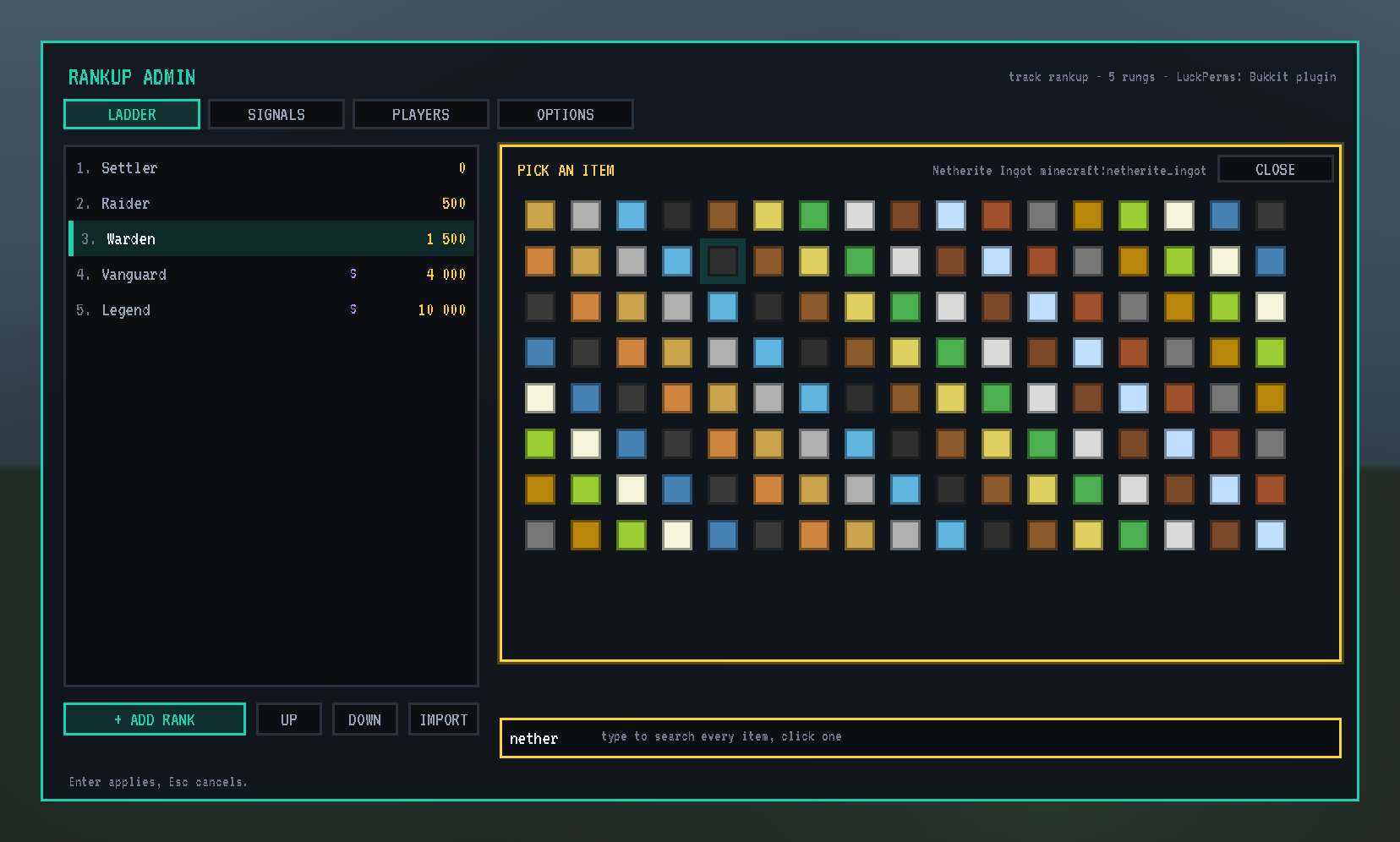The height and width of the screenshot is (842, 1400).
Task: Select the '1. Settler' rank row
Action: pyautogui.click(x=271, y=168)
